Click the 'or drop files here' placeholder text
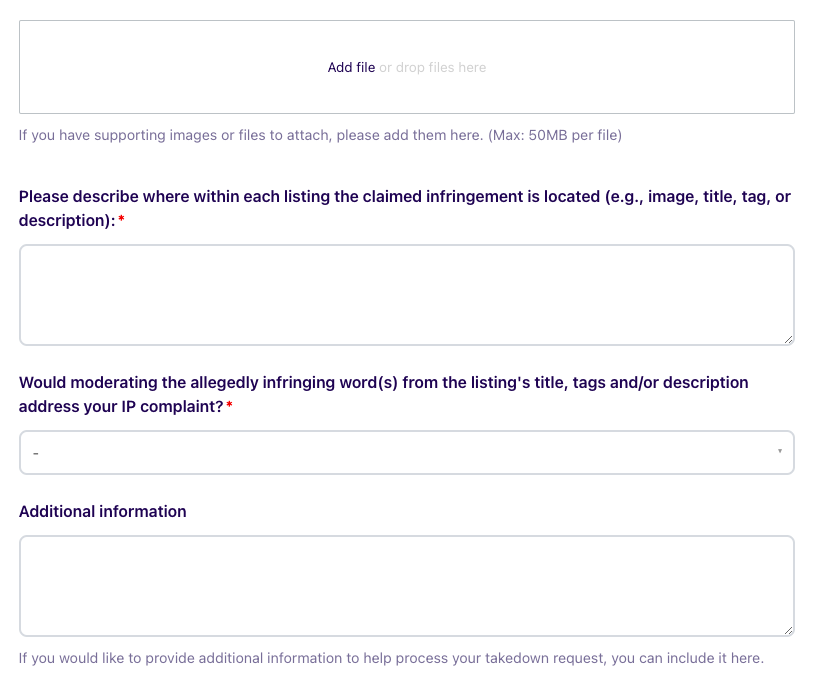The image size is (823, 678). [432, 68]
